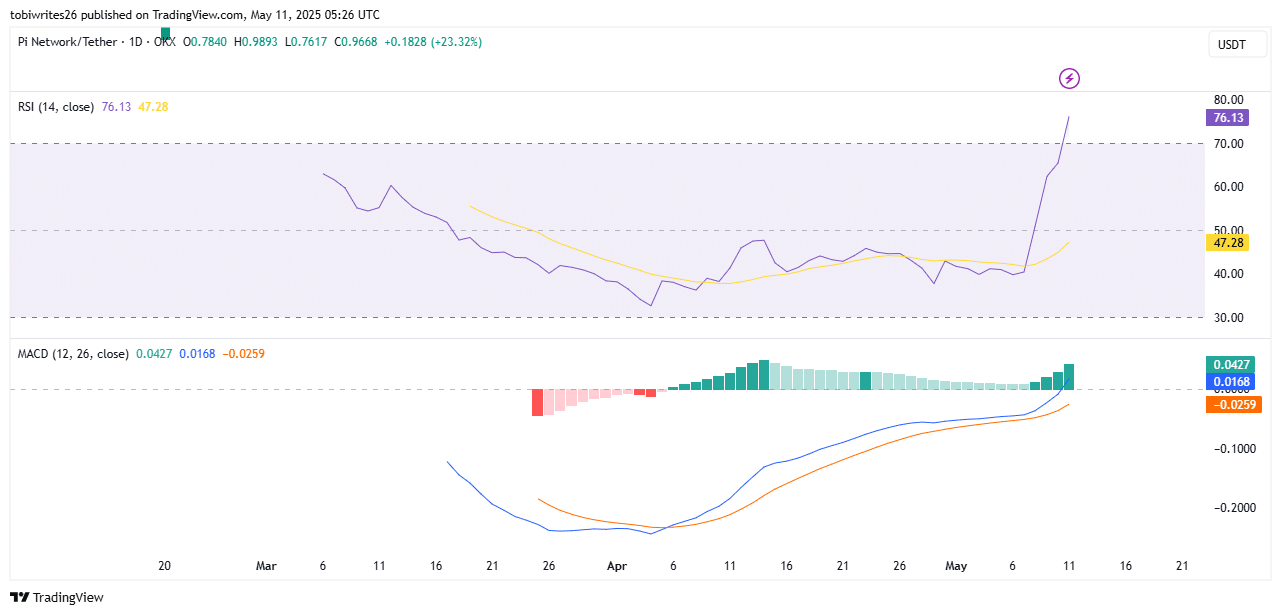
Task: Click the March 6 date label
Action: 323,566
